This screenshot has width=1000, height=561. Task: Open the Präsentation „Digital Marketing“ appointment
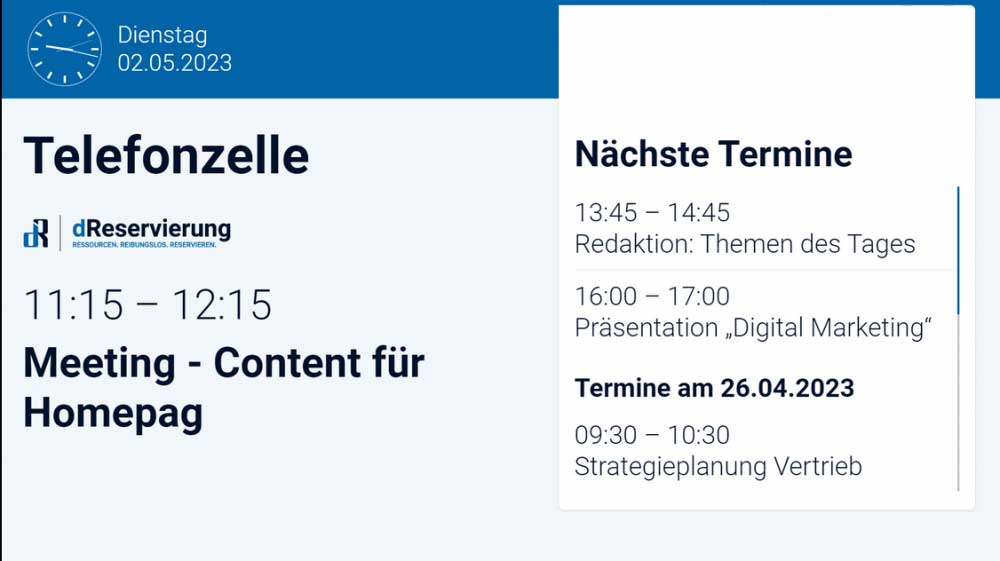(x=754, y=328)
